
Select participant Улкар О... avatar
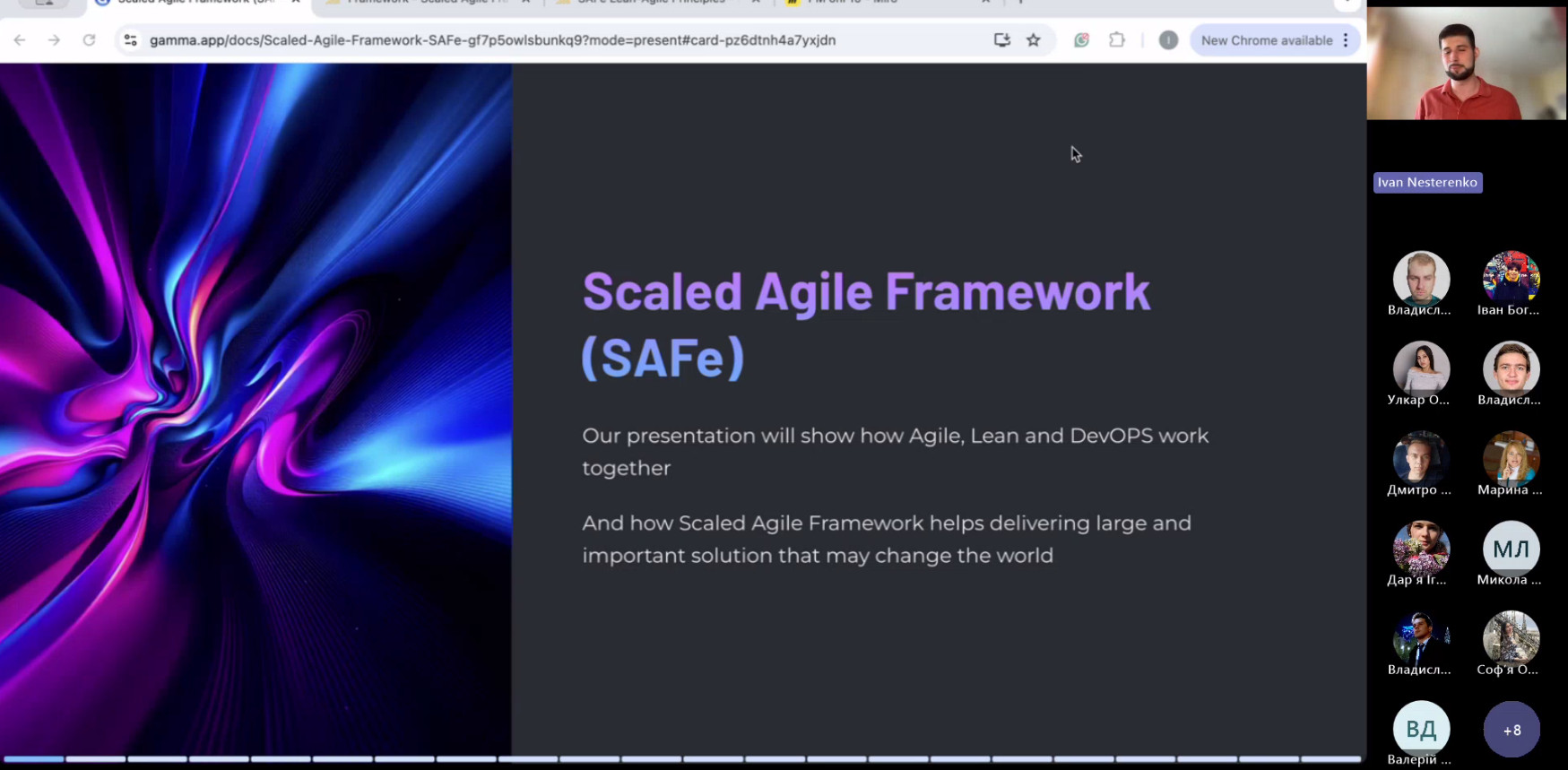pyautogui.click(x=1421, y=368)
